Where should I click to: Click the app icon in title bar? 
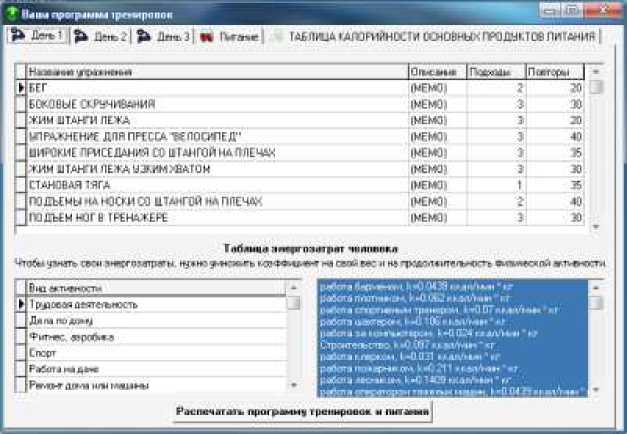pyautogui.click(x=11, y=14)
